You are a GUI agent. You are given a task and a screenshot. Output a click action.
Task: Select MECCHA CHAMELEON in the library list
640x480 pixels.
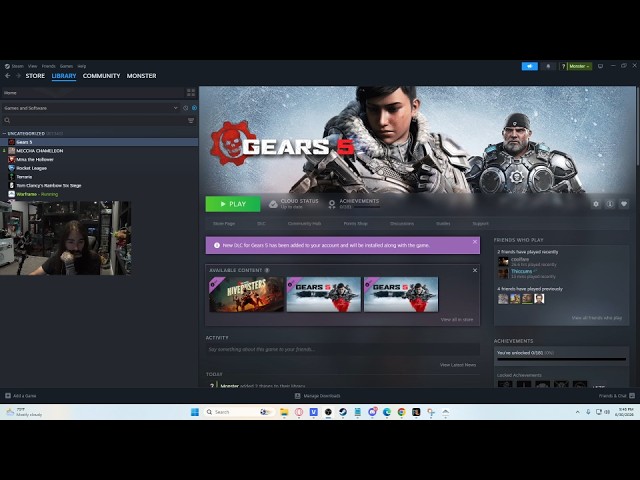pos(99,151)
